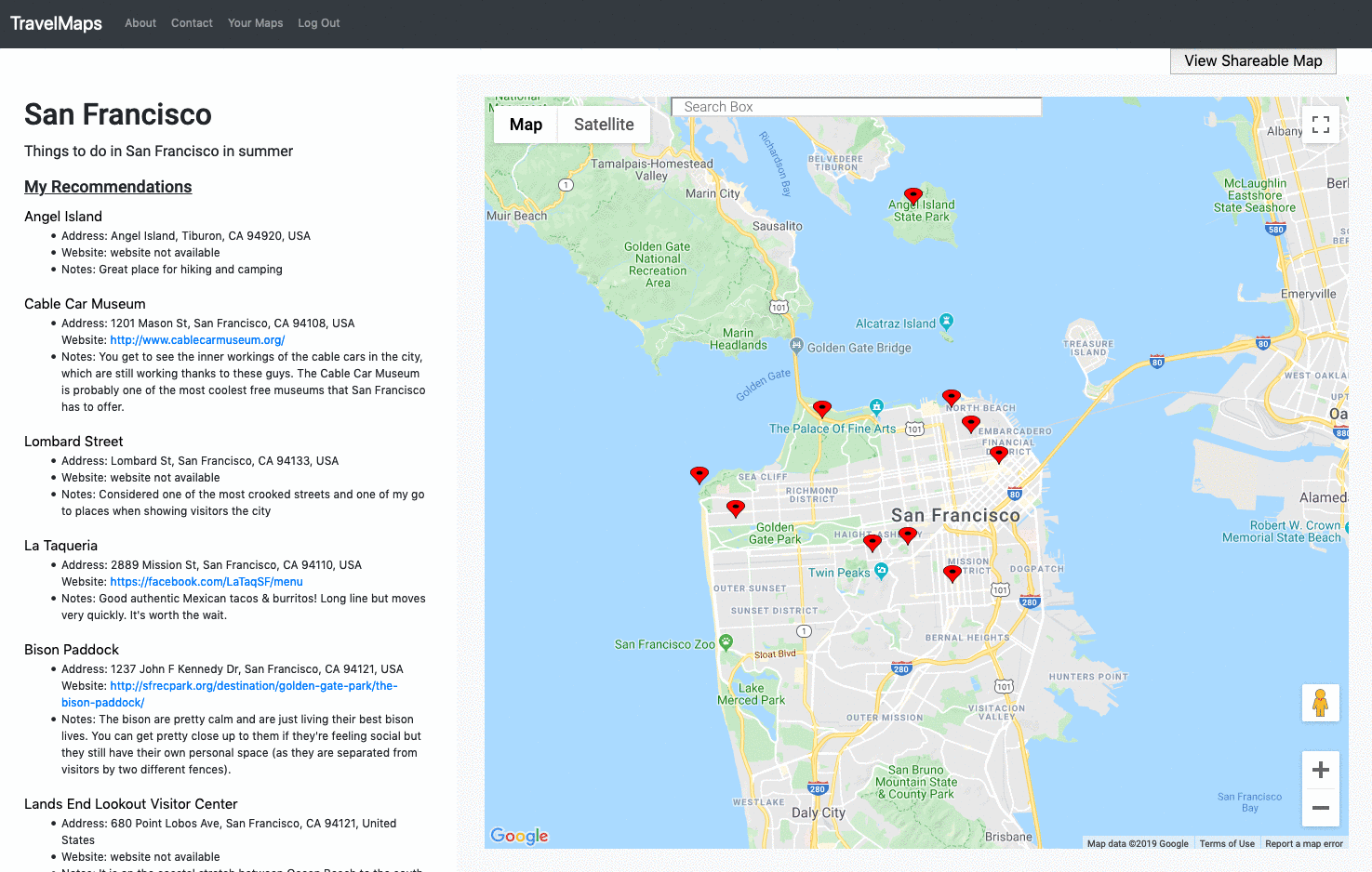The height and width of the screenshot is (872, 1372).
Task: Click Report a map error
Action: tap(1304, 844)
